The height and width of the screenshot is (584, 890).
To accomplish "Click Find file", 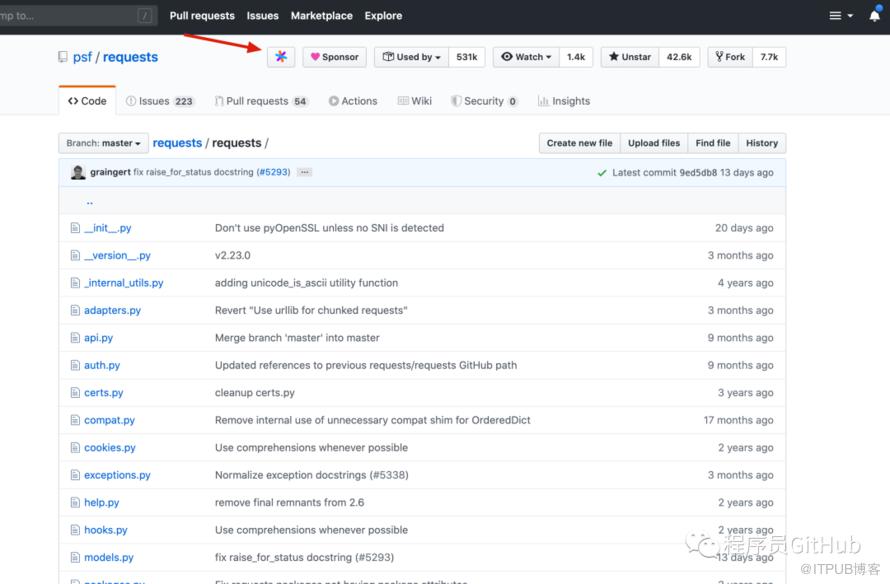I will tap(713, 143).
